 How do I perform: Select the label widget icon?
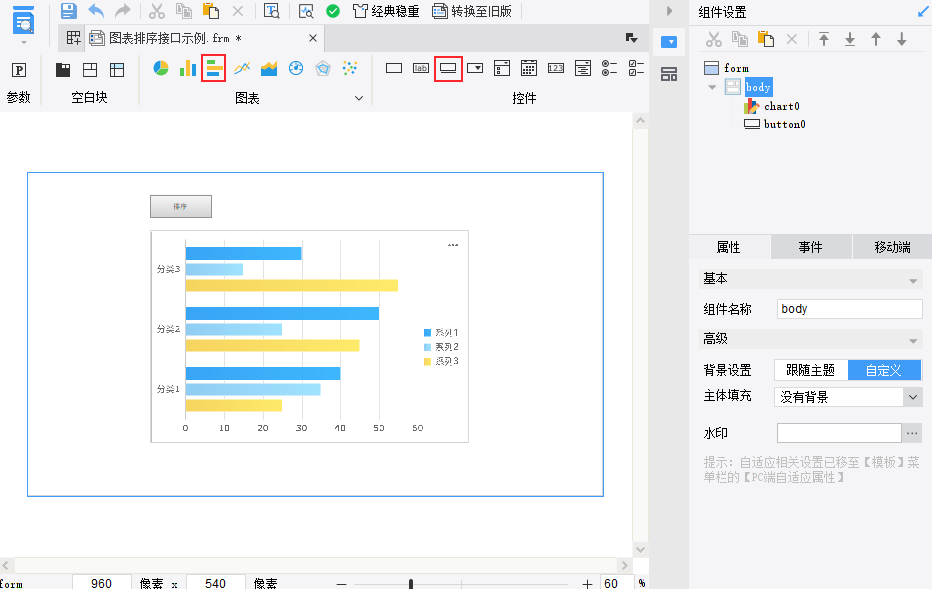point(421,68)
